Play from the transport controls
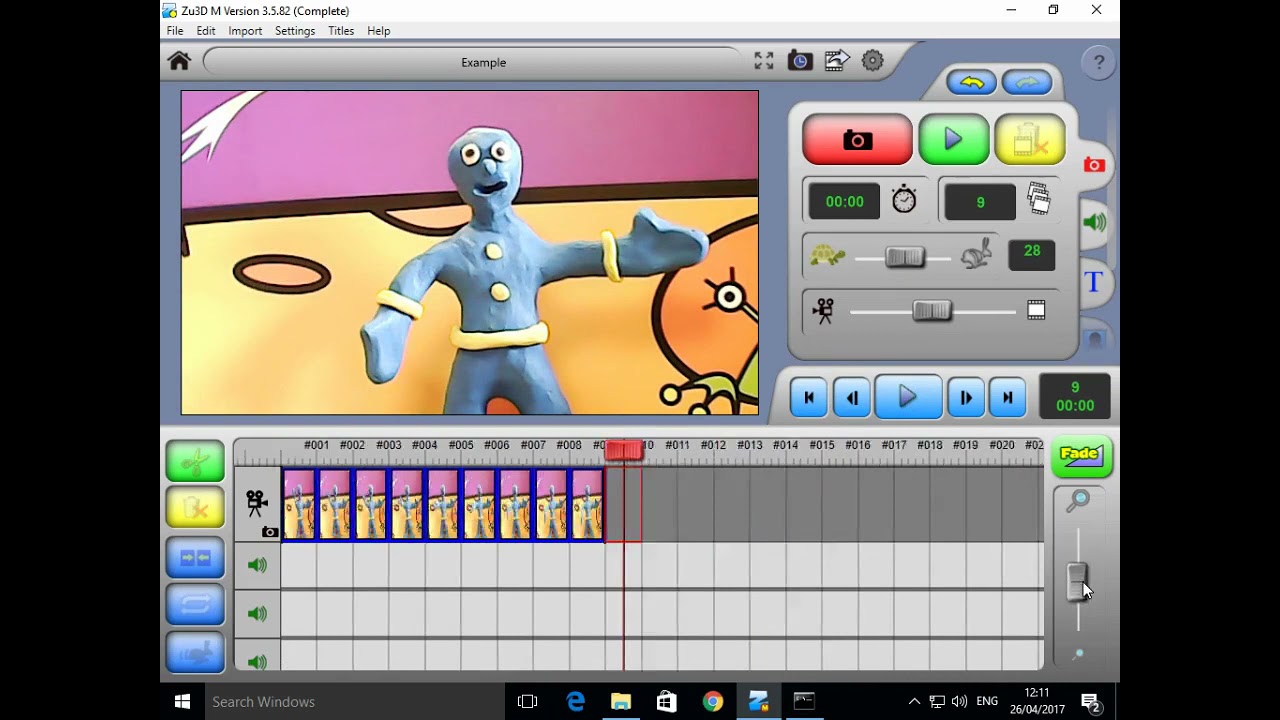This screenshot has height=720, width=1280. pyautogui.click(x=908, y=397)
